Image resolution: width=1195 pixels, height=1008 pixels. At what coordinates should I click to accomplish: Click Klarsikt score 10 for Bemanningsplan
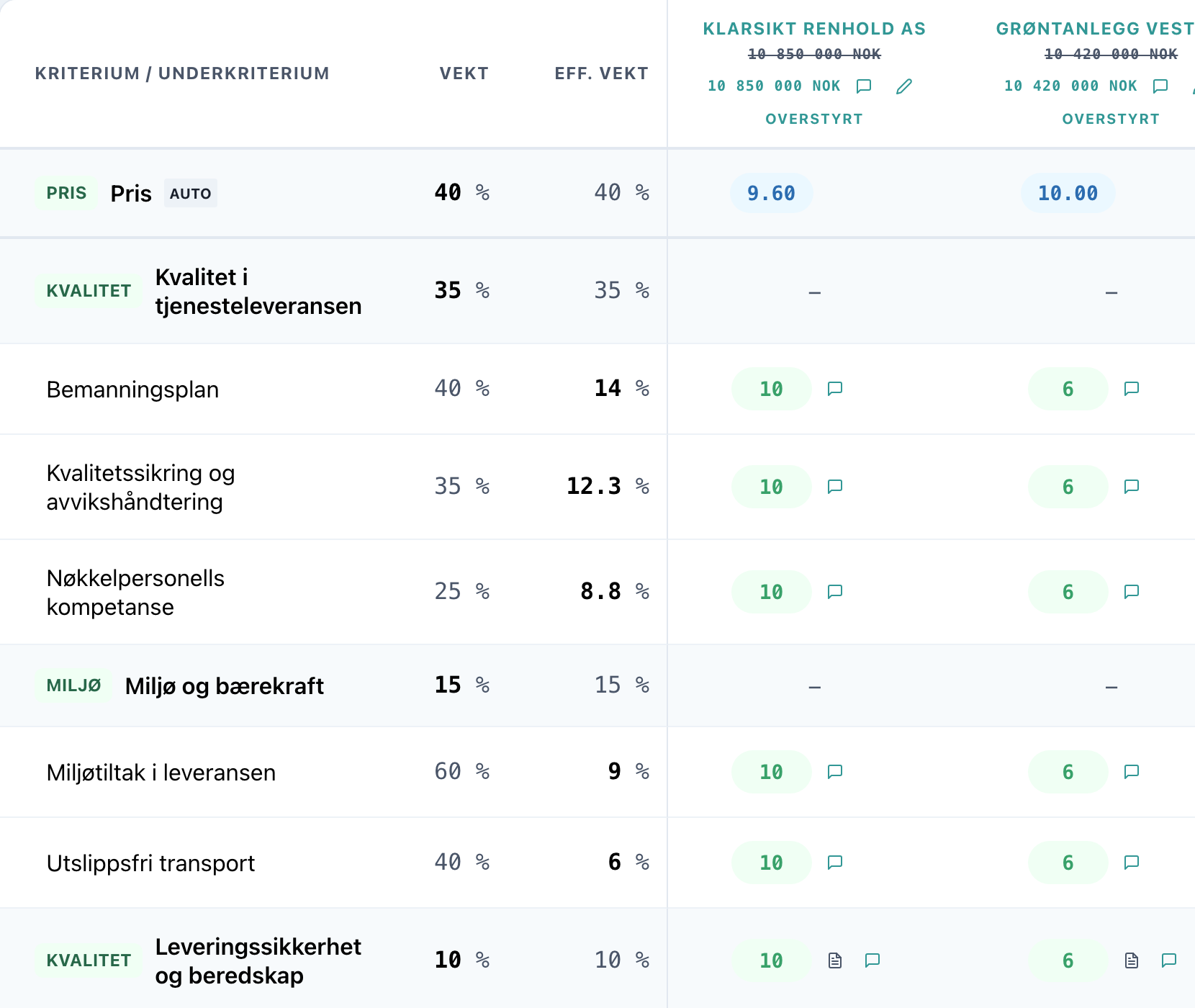point(772,389)
